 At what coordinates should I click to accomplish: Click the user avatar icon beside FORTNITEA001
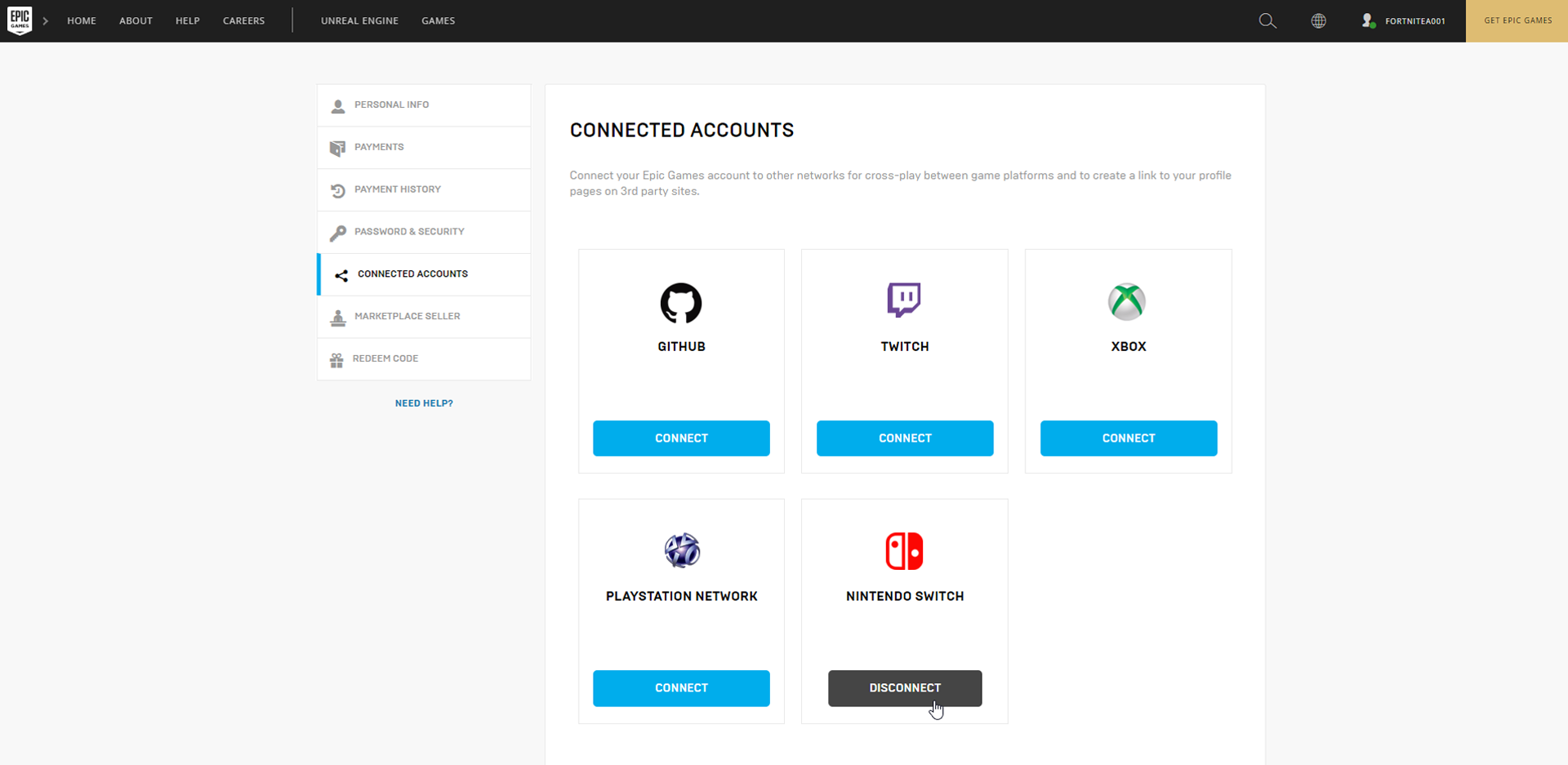click(1369, 21)
